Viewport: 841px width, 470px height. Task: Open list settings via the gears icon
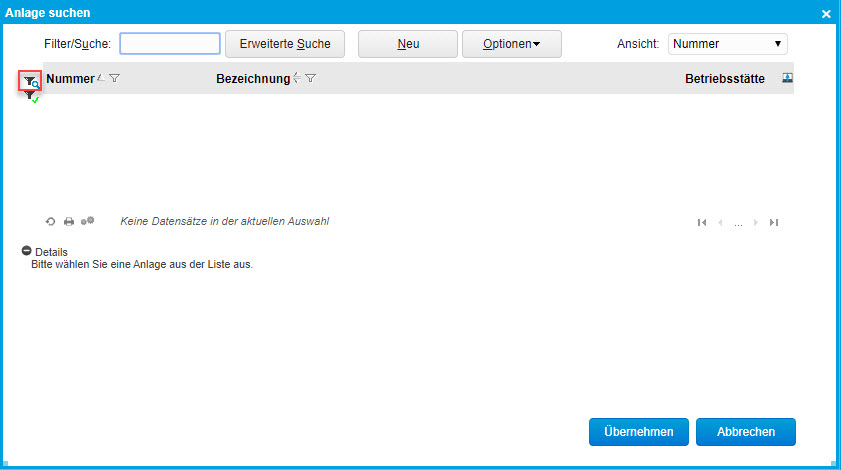pos(87,221)
